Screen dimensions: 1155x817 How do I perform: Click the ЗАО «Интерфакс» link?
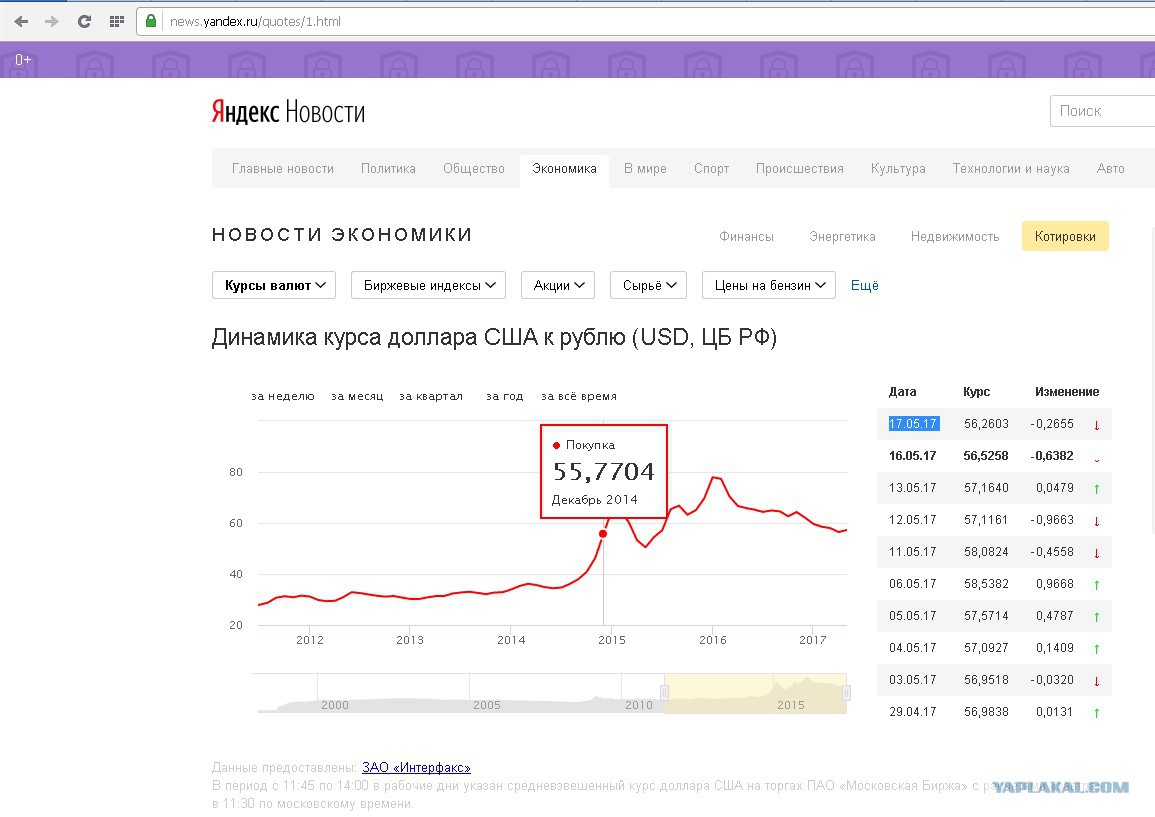click(x=416, y=768)
